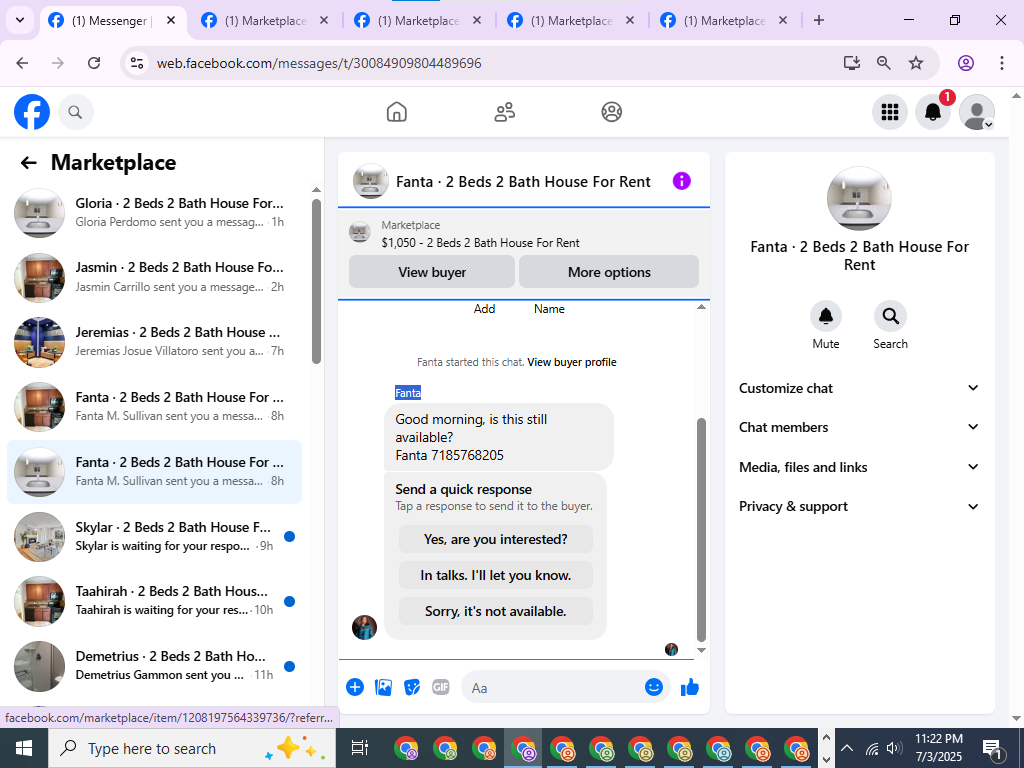Click the install app icon in address bar

[851, 63]
